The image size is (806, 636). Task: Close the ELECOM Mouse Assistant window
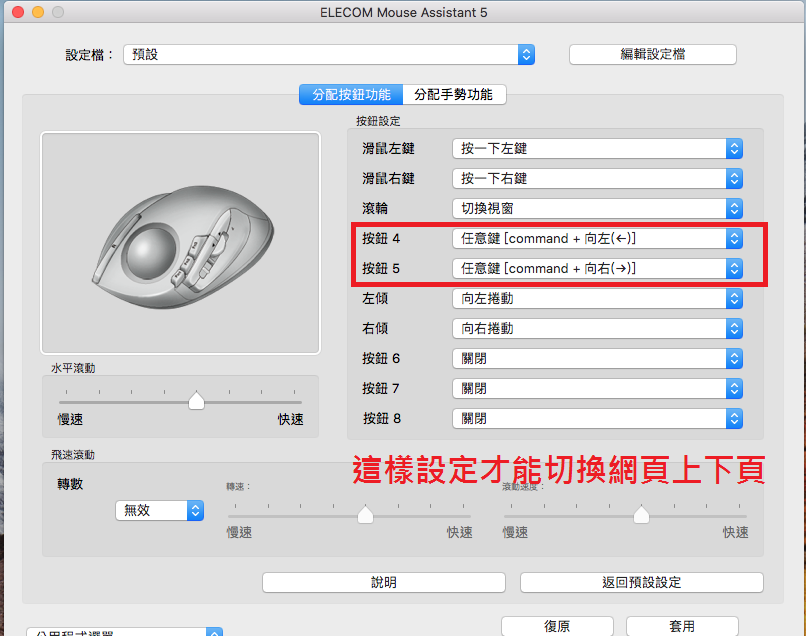click(18, 12)
